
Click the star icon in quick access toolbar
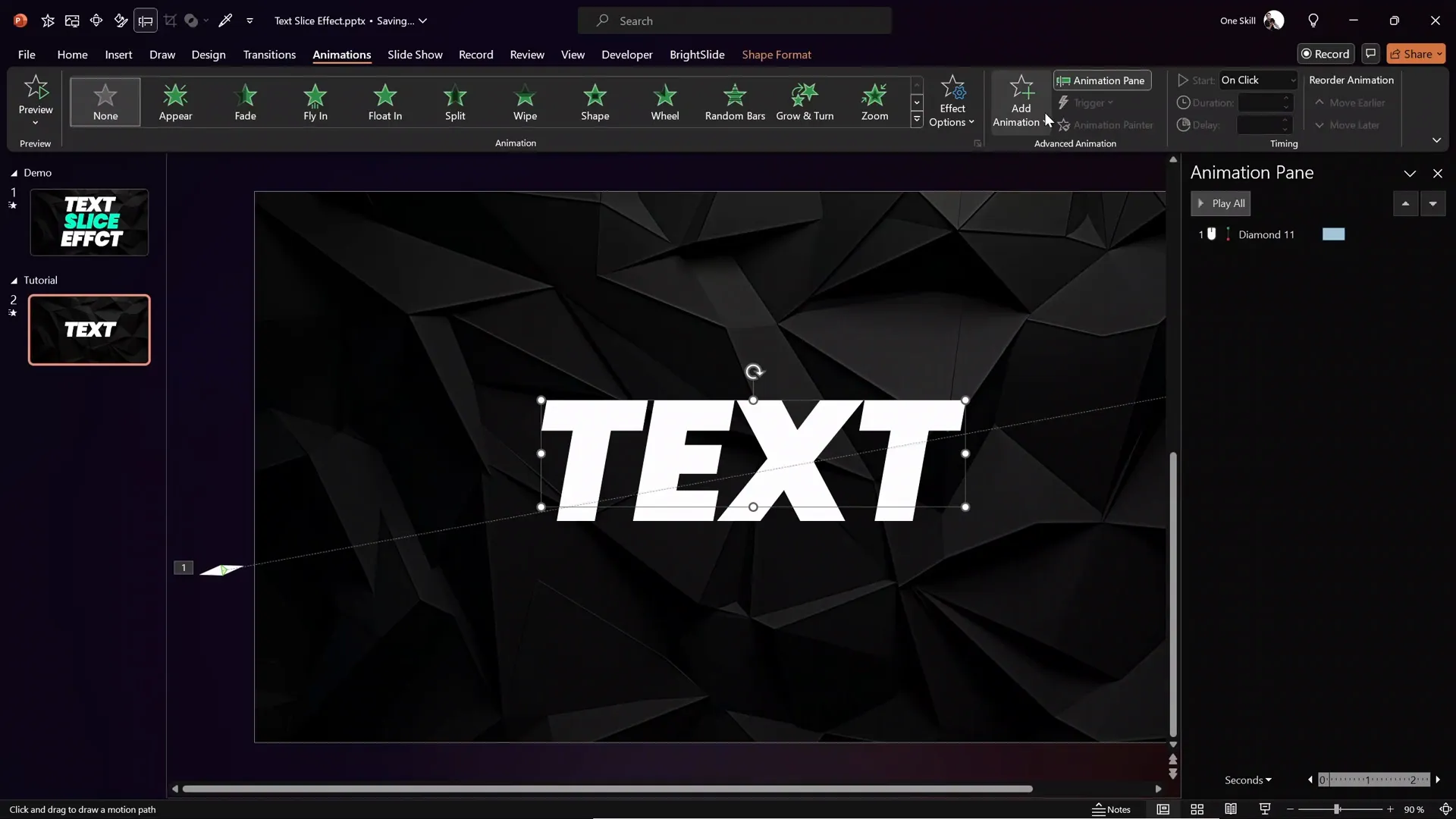click(48, 20)
